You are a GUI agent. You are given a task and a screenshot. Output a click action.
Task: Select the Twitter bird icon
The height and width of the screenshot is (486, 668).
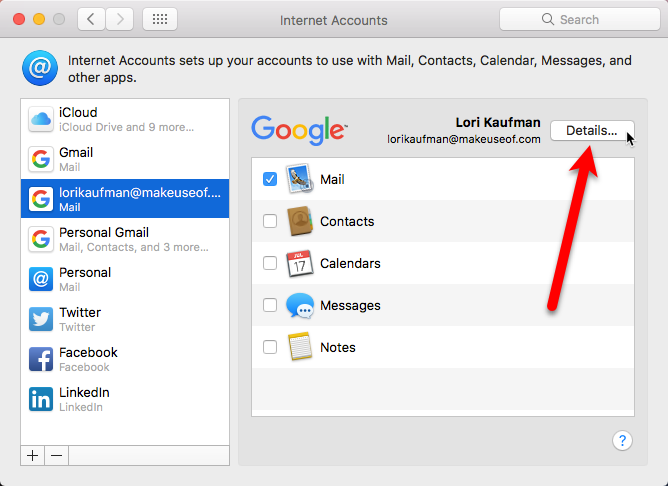[41, 319]
